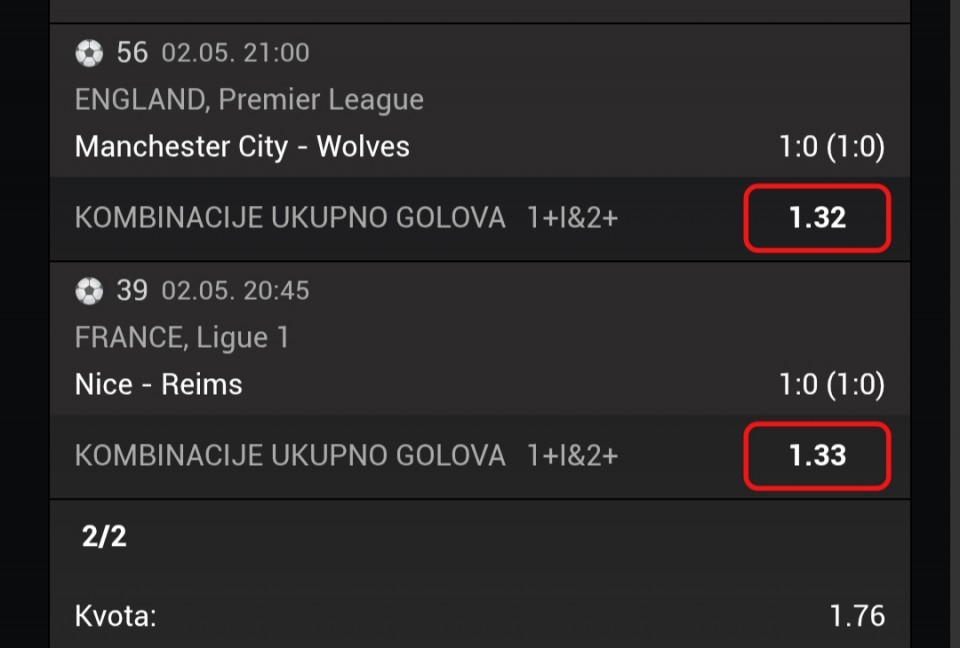Viewport: 960px width, 648px height.
Task: Click the Nice - Reims score 1:0 (1:0)
Action: 831,385
